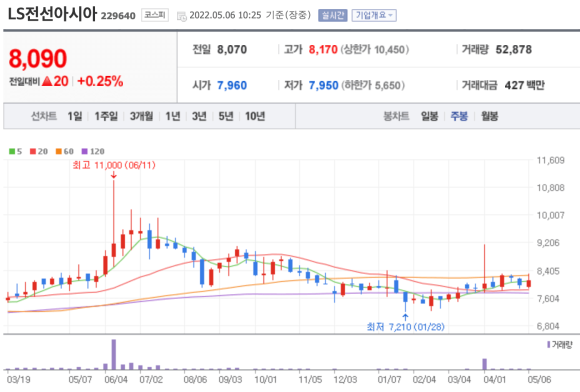
Task: Click the 상한가 10,450 text
Action: pyautogui.click(x=375, y=50)
